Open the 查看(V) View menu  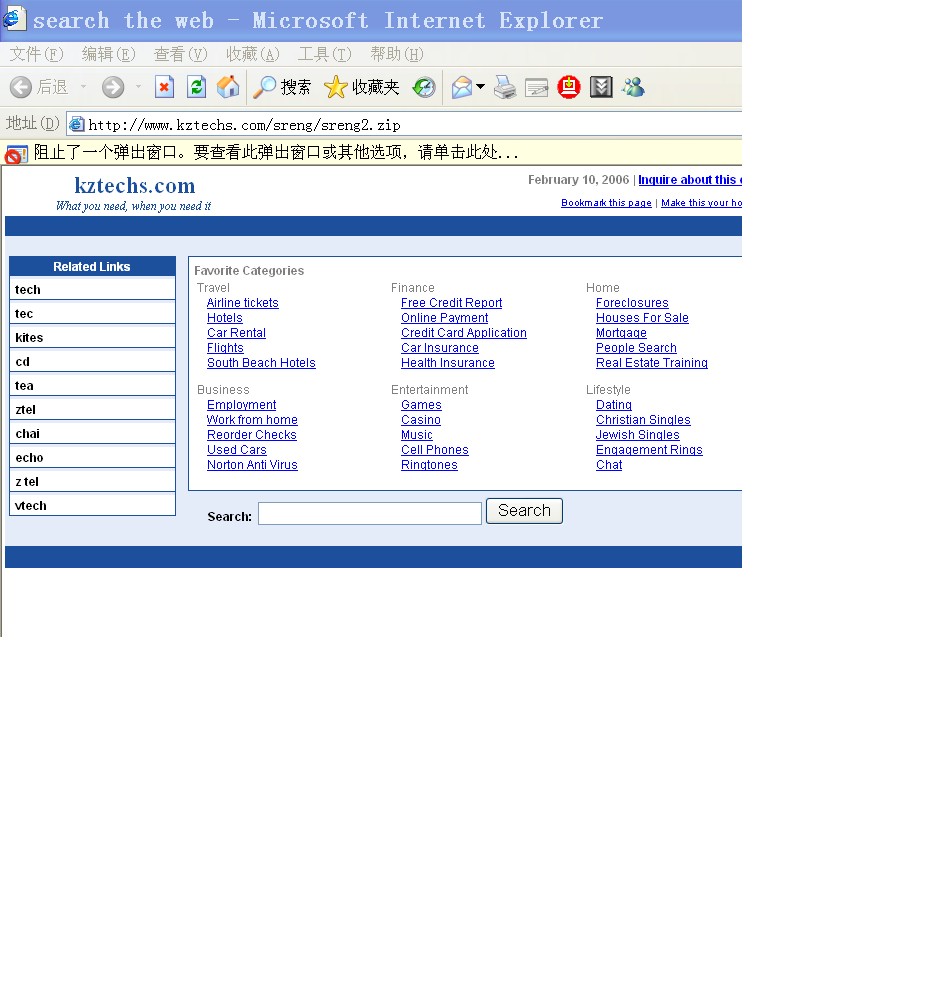pyautogui.click(x=180, y=55)
